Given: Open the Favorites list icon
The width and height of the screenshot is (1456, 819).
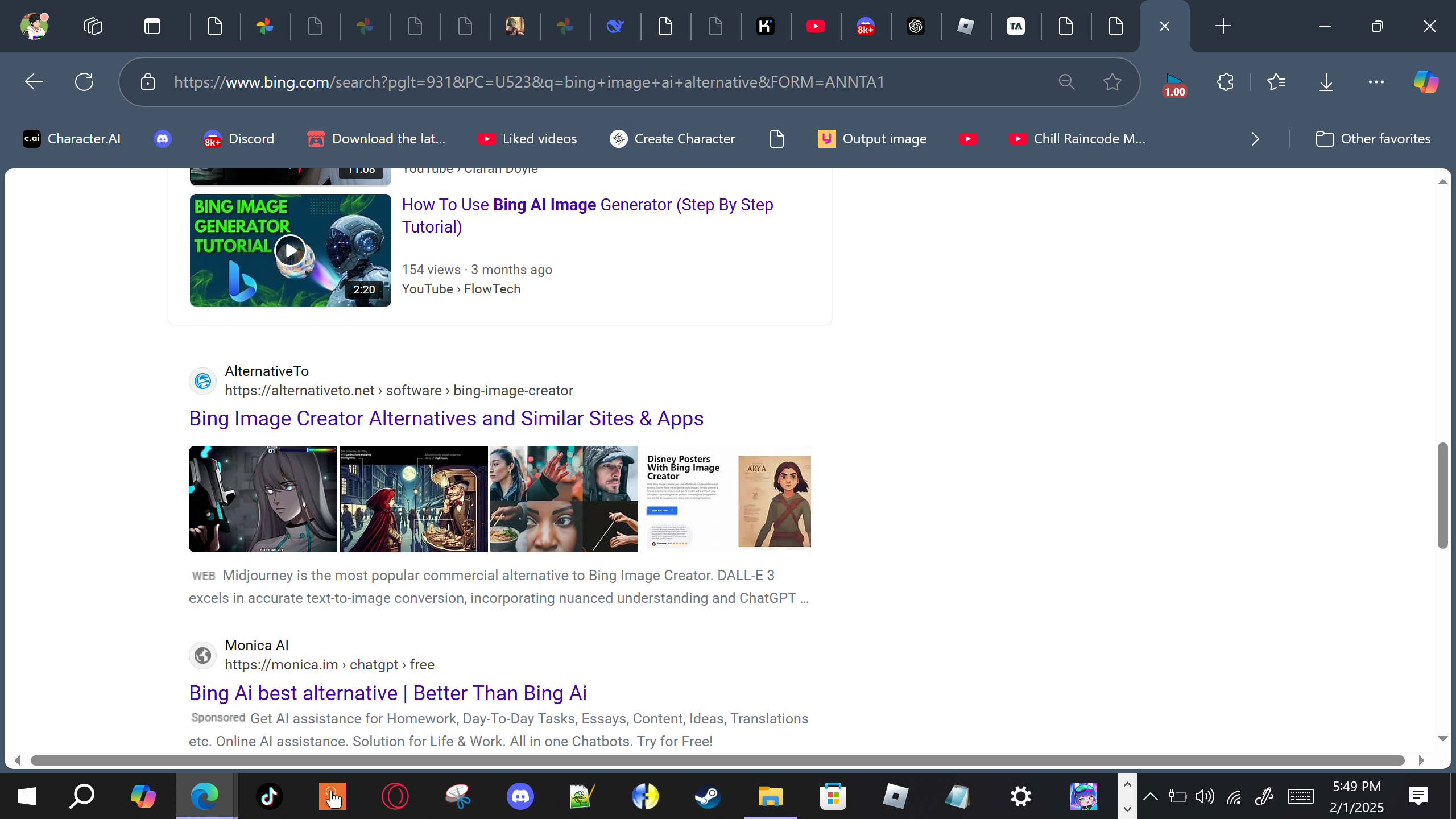Looking at the screenshot, I should click(x=1276, y=82).
